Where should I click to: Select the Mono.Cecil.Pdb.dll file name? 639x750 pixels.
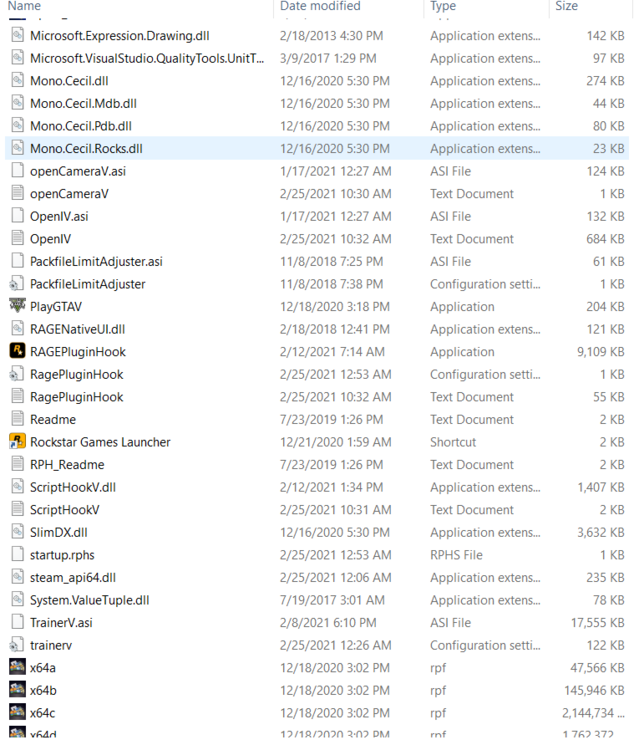[x=81, y=126]
